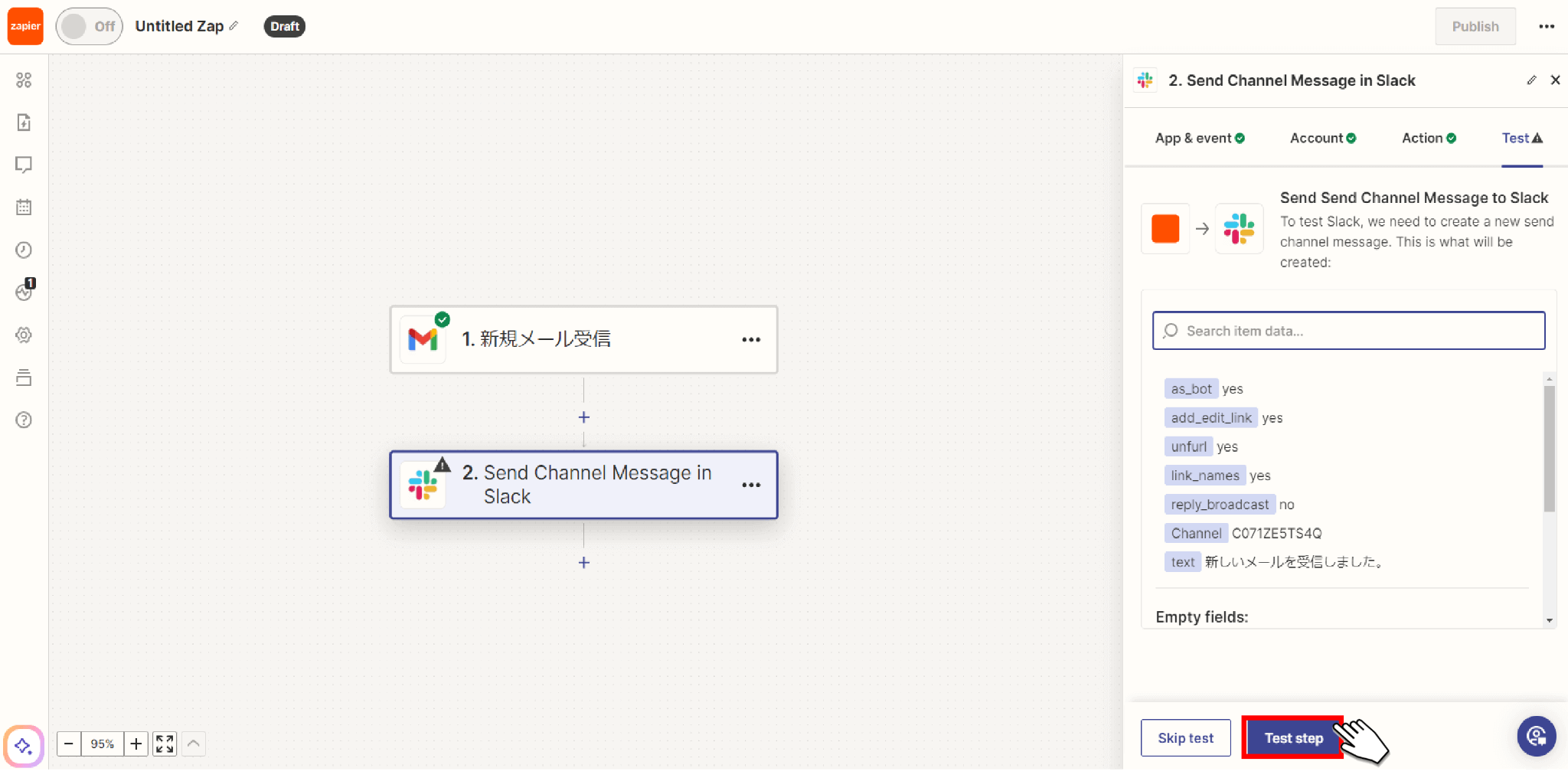Click the Channel field tag
The image size is (1568, 778).
1196,533
